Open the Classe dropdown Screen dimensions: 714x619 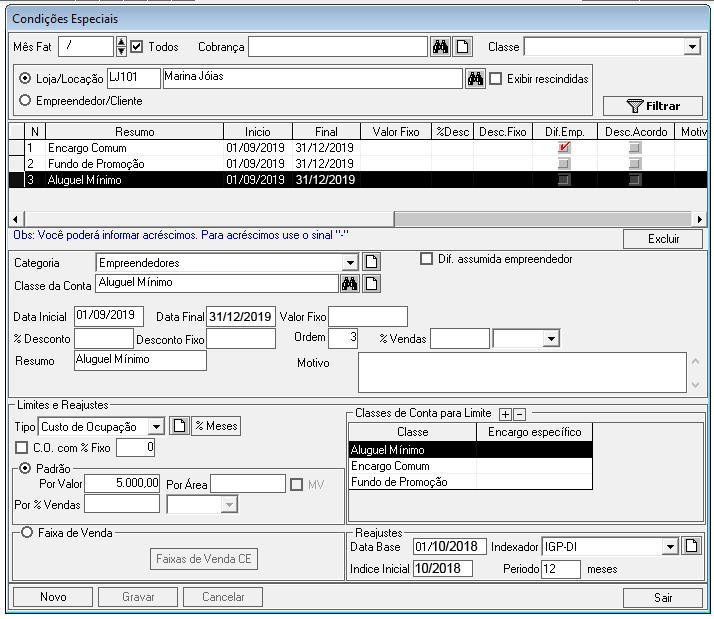pos(692,46)
